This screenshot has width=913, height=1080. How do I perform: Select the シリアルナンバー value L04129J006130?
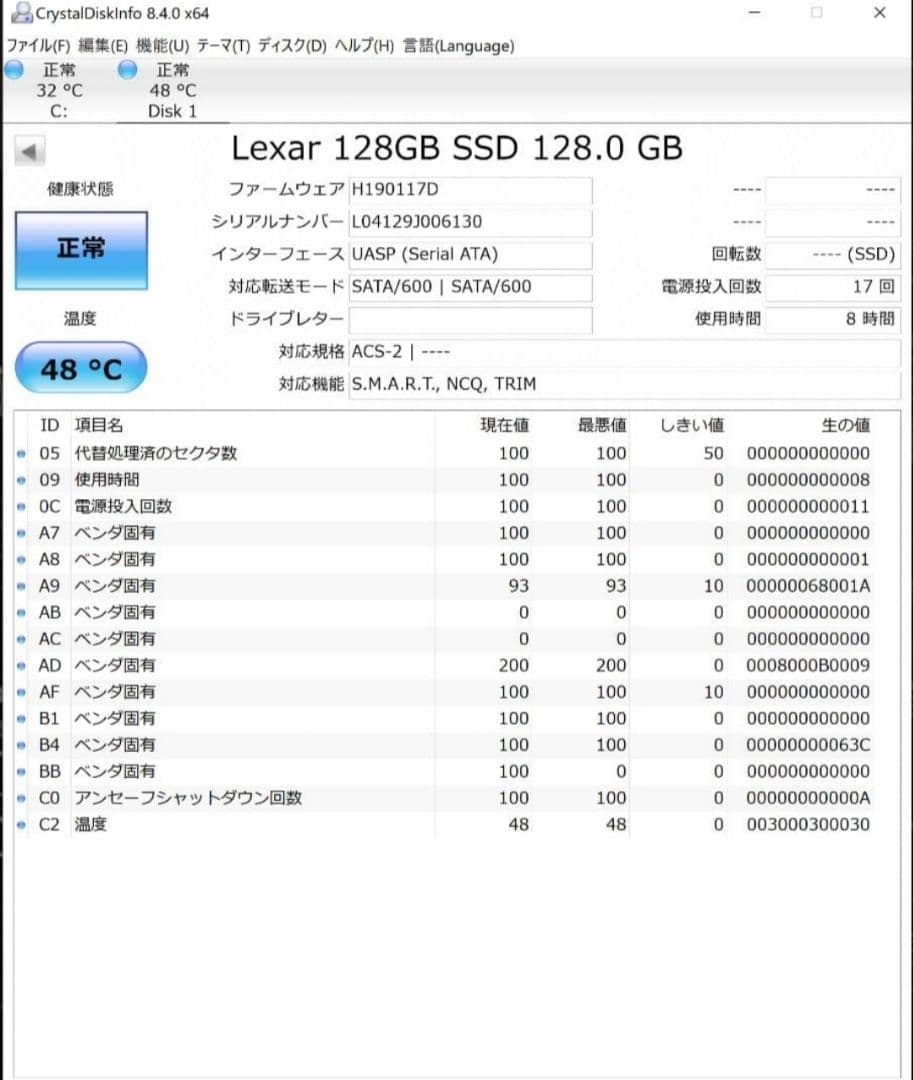click(x=470, y=222)
